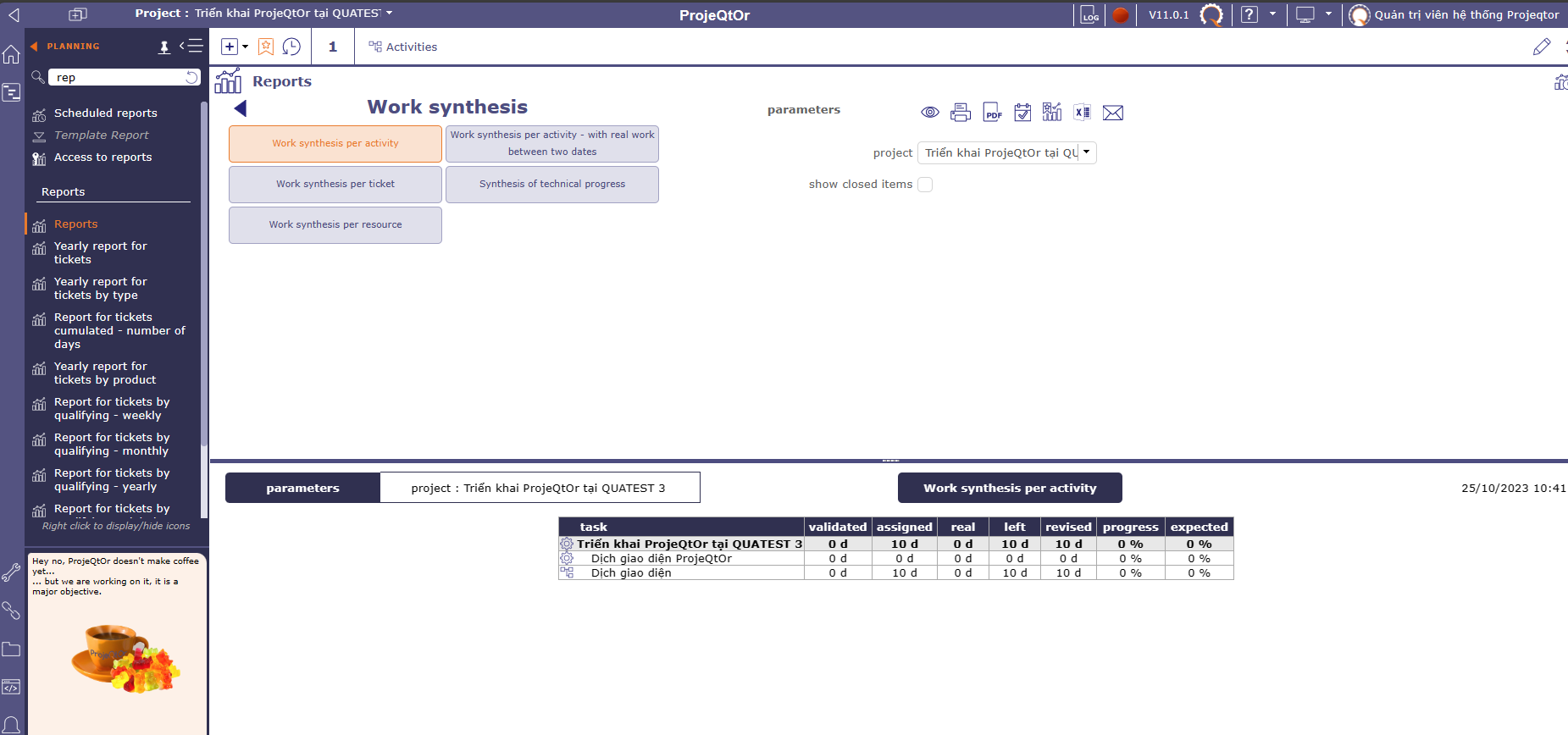Viewport: 1568px width, 735px height.
Task: Click the calendar checkmark icon in parameters
Action: coord(1022,113)
